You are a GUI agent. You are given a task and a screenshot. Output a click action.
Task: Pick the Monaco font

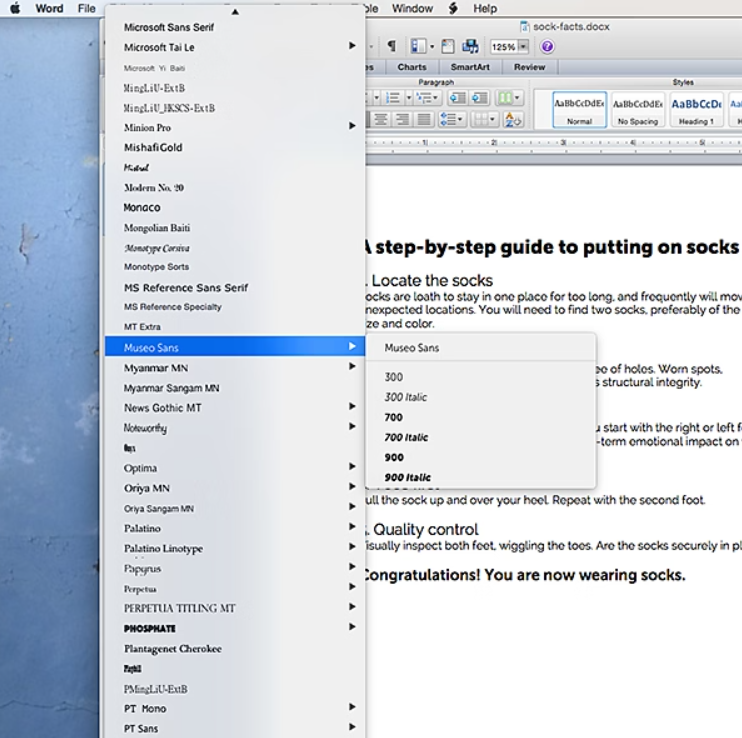click(235, 208)
